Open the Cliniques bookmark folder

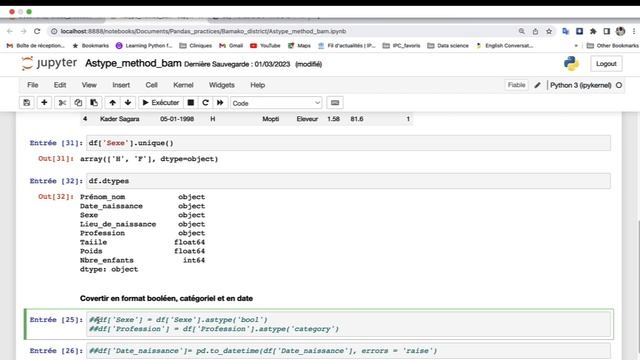pyautogui.click(x=196, y=46)
